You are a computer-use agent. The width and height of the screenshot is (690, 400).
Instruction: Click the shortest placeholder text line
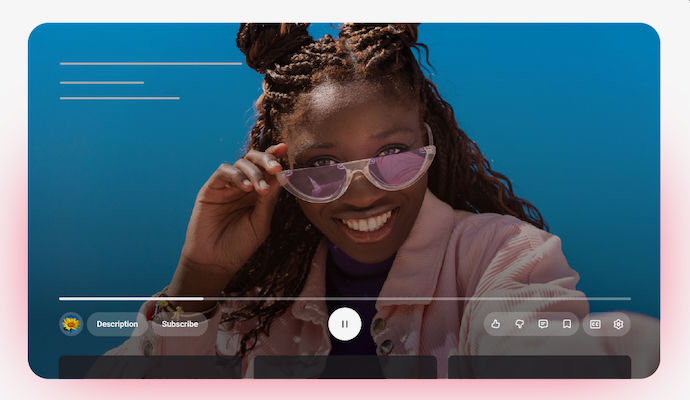point(102,82)
